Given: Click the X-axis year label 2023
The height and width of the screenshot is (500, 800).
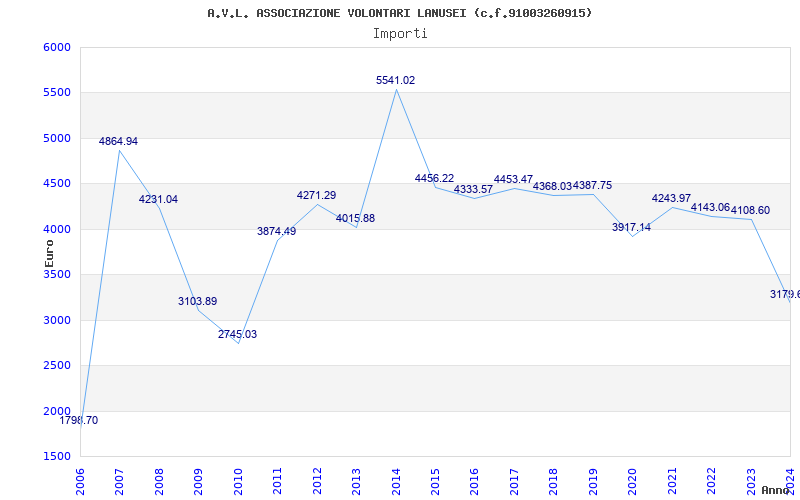Looking at the screenshot, I should (x=751, y=481).
